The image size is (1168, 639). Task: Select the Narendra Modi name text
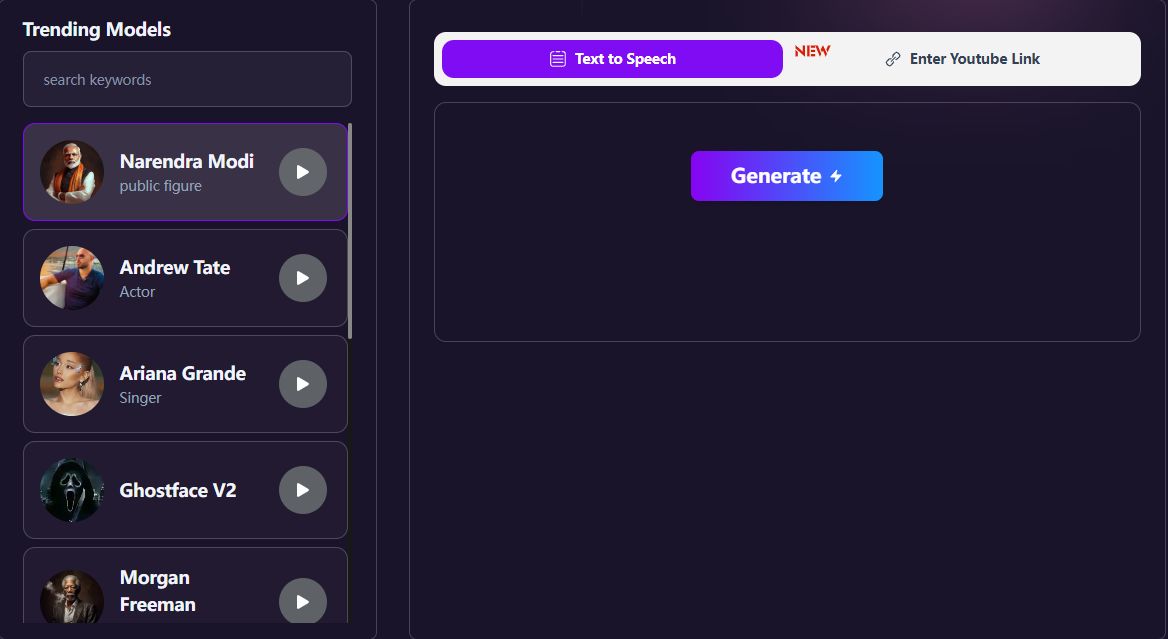(x=187, y=162)
